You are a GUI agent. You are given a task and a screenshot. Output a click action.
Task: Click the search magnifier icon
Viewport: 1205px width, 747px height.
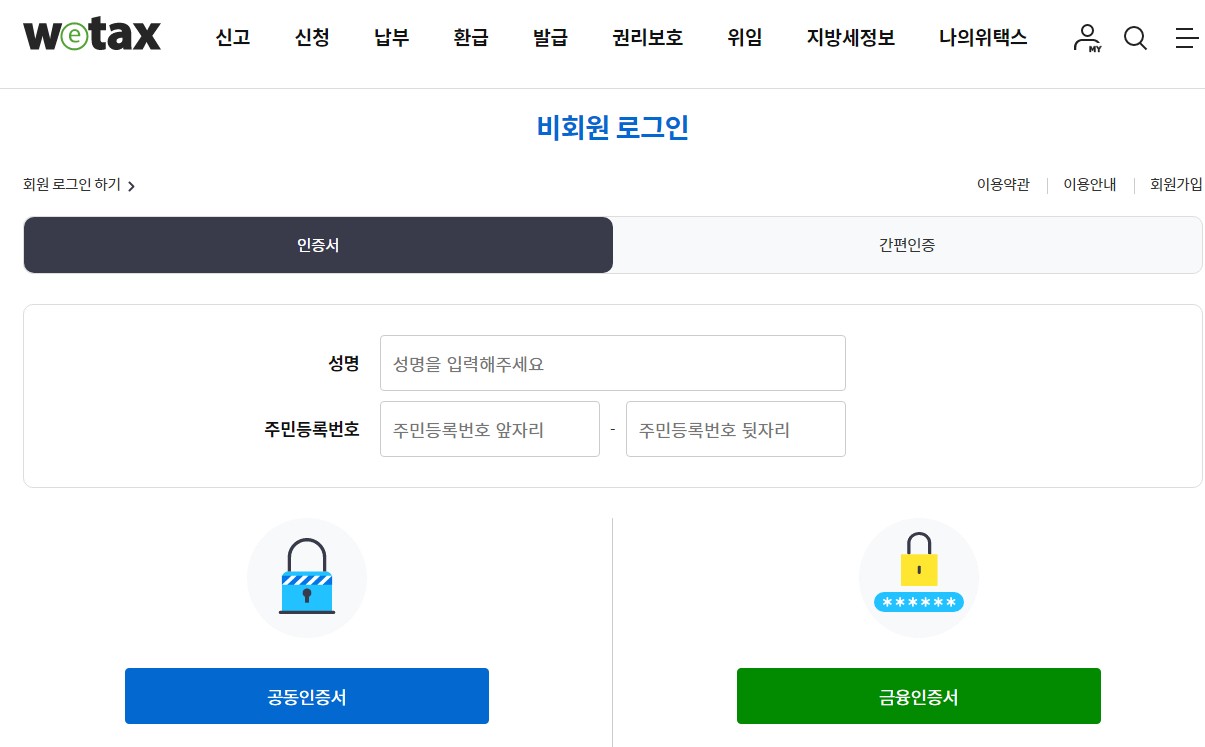(x=1135, y=38)
